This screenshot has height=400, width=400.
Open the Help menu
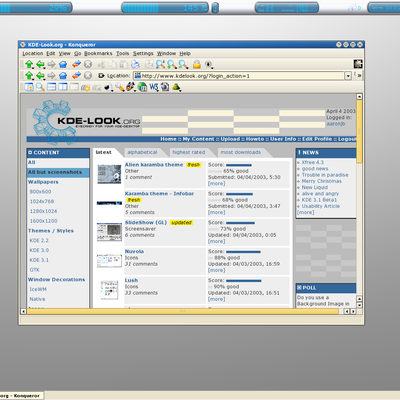(x=185, y=53)
